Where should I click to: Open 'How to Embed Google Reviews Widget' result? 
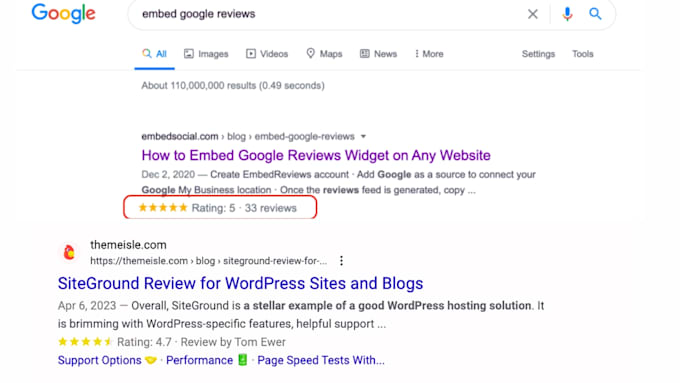(x=316, y=155)
